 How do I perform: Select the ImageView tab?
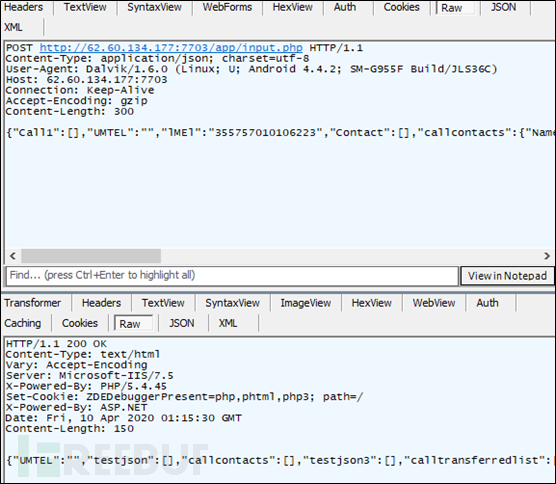tap(306, 303)
